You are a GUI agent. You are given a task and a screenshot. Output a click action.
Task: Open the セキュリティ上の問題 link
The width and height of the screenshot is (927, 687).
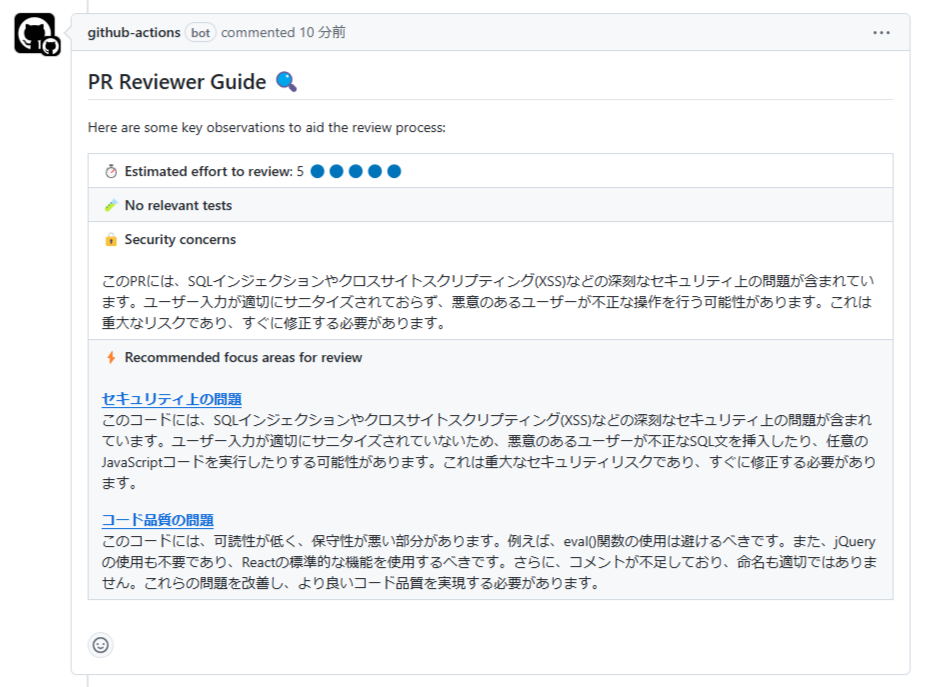coord(171,398)
